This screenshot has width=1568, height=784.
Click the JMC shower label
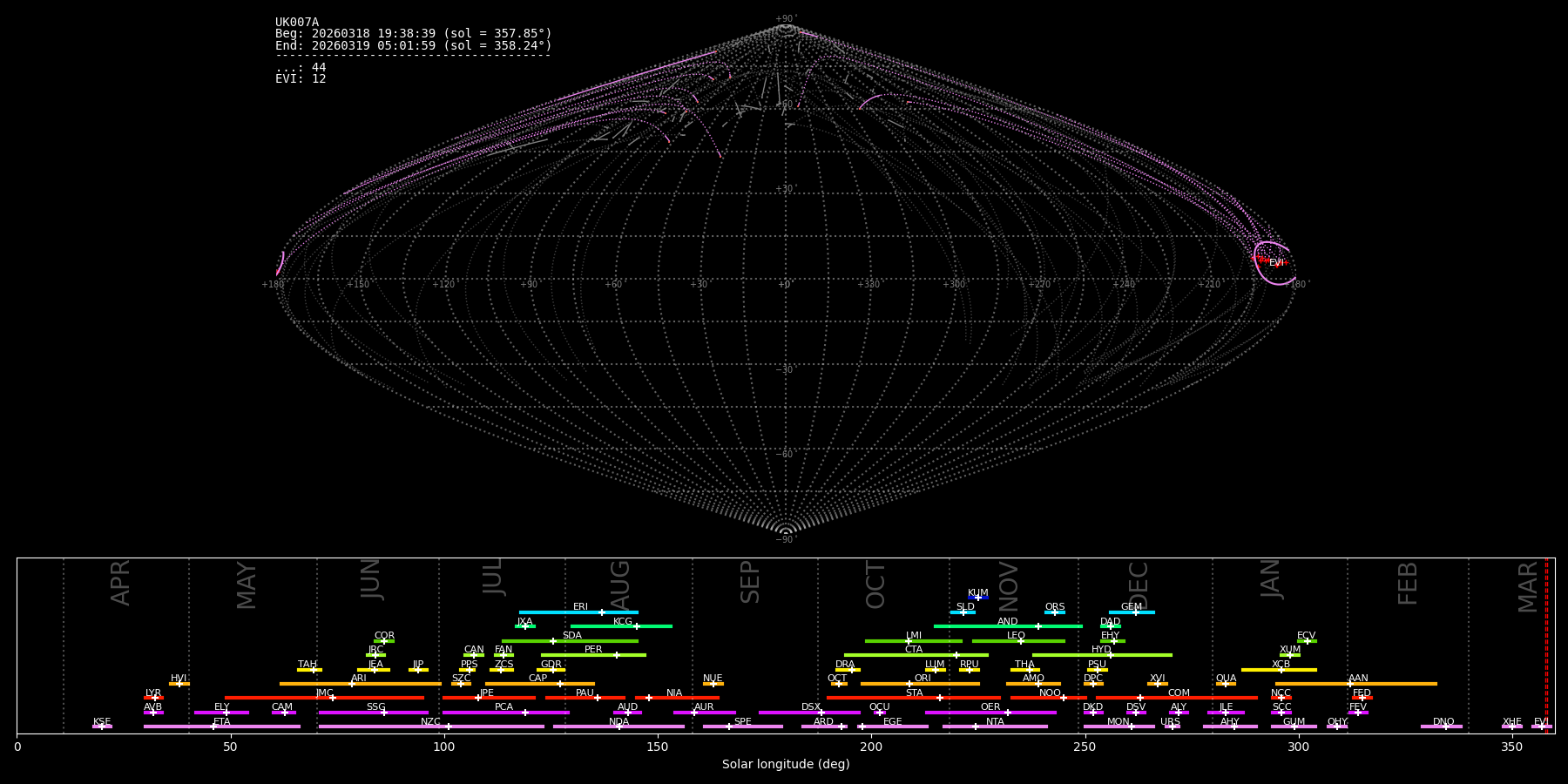point(324,693)
